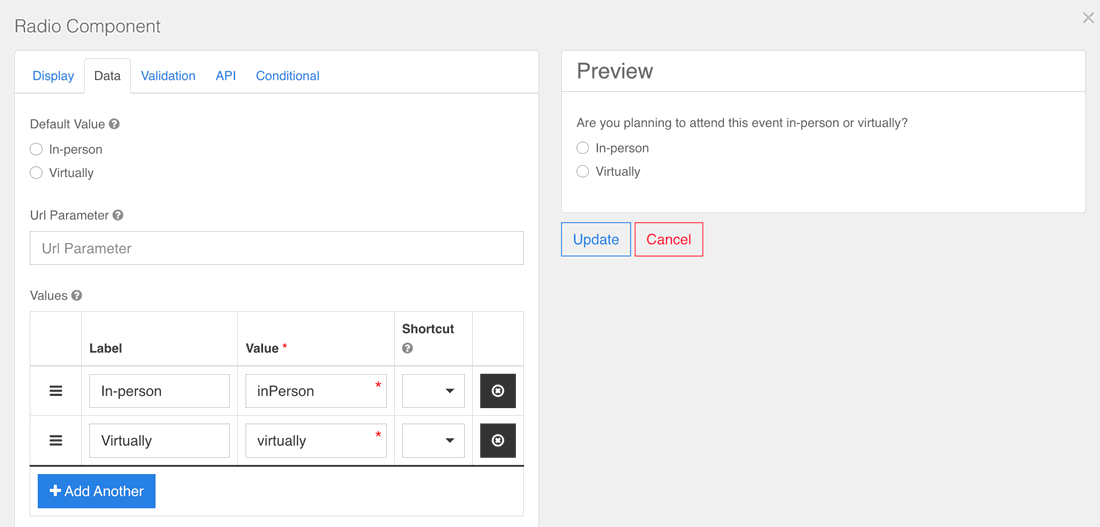The image size is (1100, 527).
Task: Select Virtually as the default value
Action: 37,173
